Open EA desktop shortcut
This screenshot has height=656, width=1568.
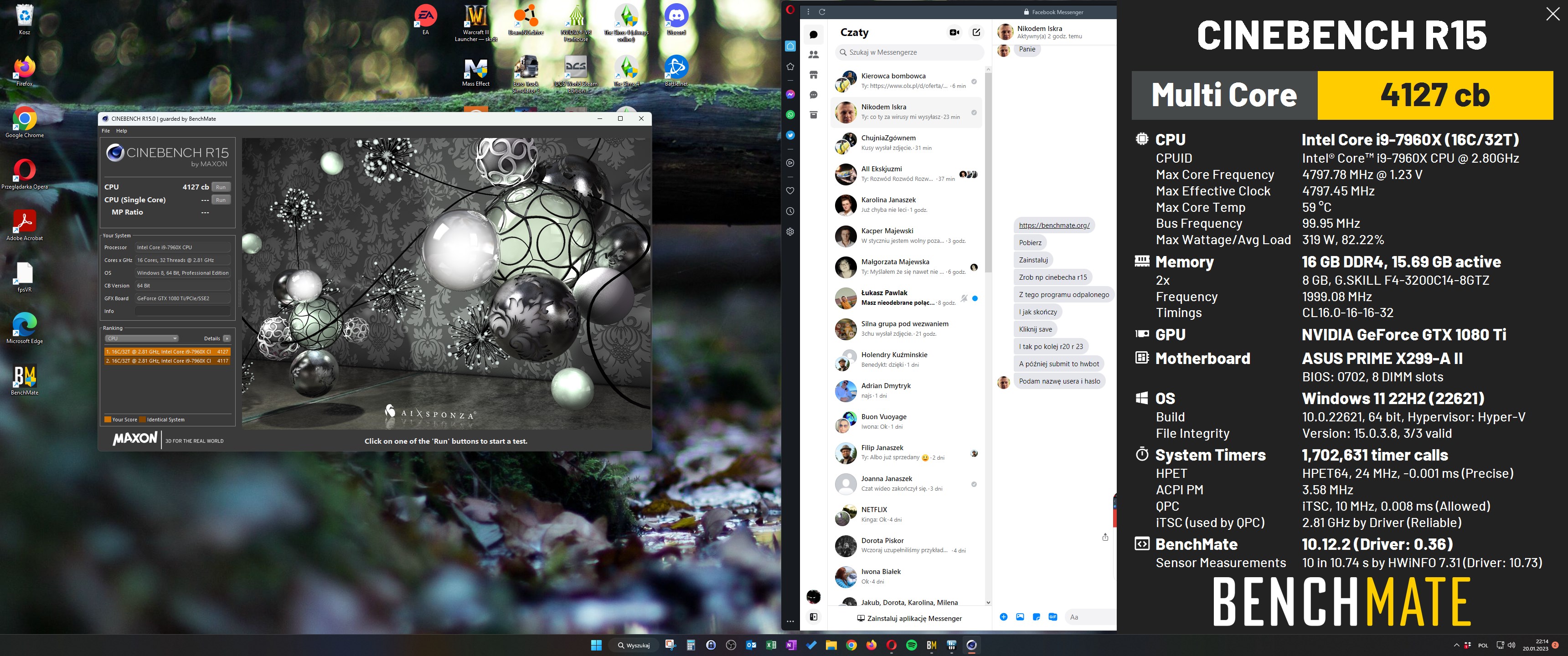coord(425,20)
